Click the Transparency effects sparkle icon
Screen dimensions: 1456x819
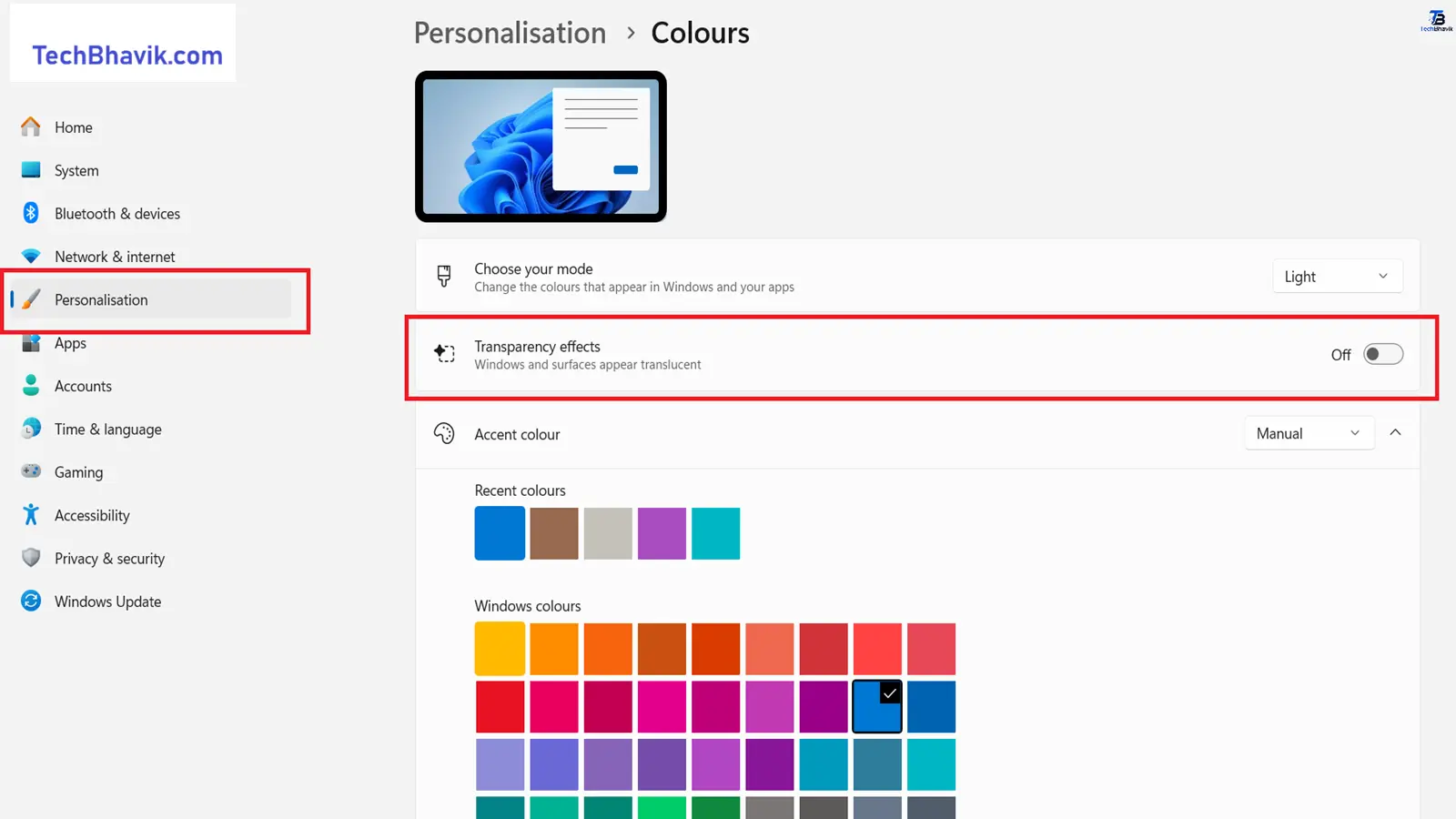(x=444, y=354)
